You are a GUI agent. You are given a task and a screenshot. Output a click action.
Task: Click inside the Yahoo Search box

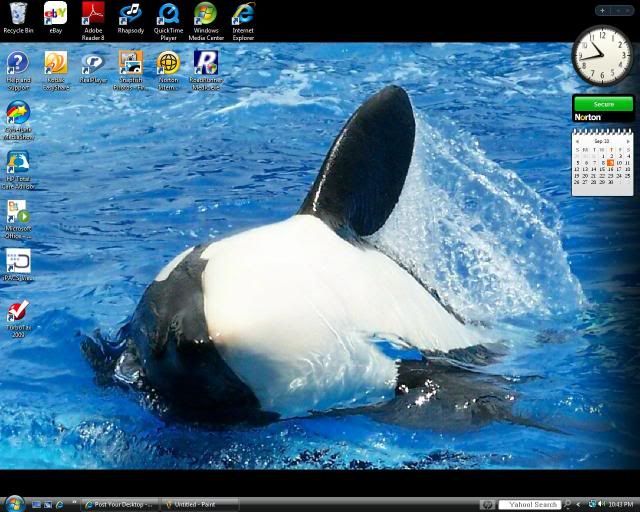529,505
